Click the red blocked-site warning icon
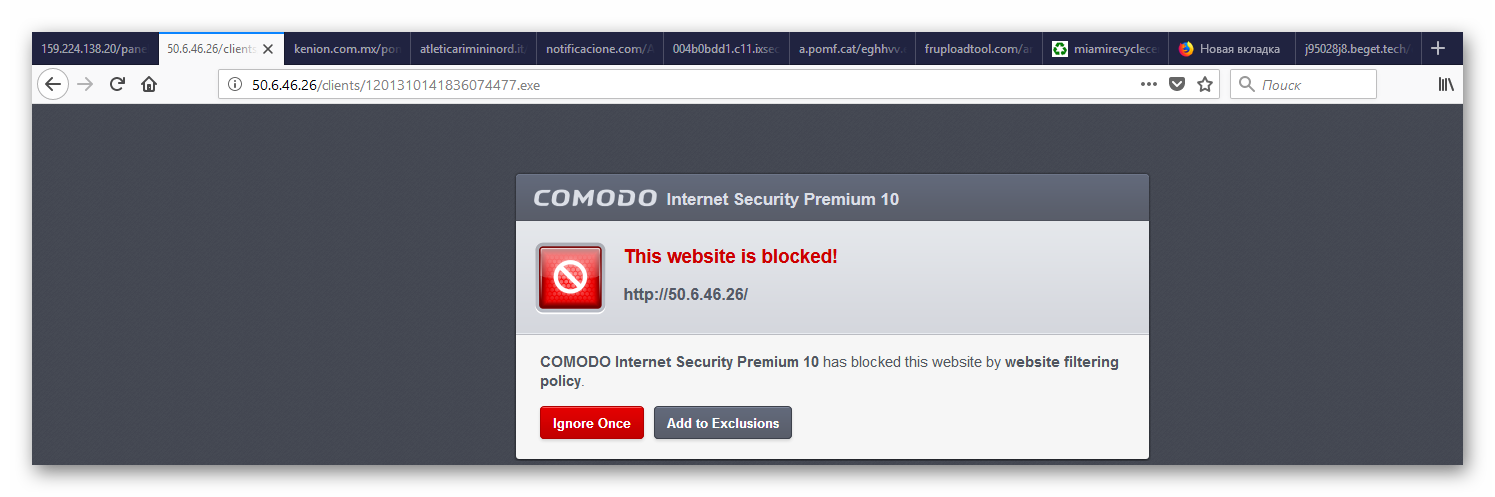This screenshot has height=497, width=1495. (x=570, y=278)
